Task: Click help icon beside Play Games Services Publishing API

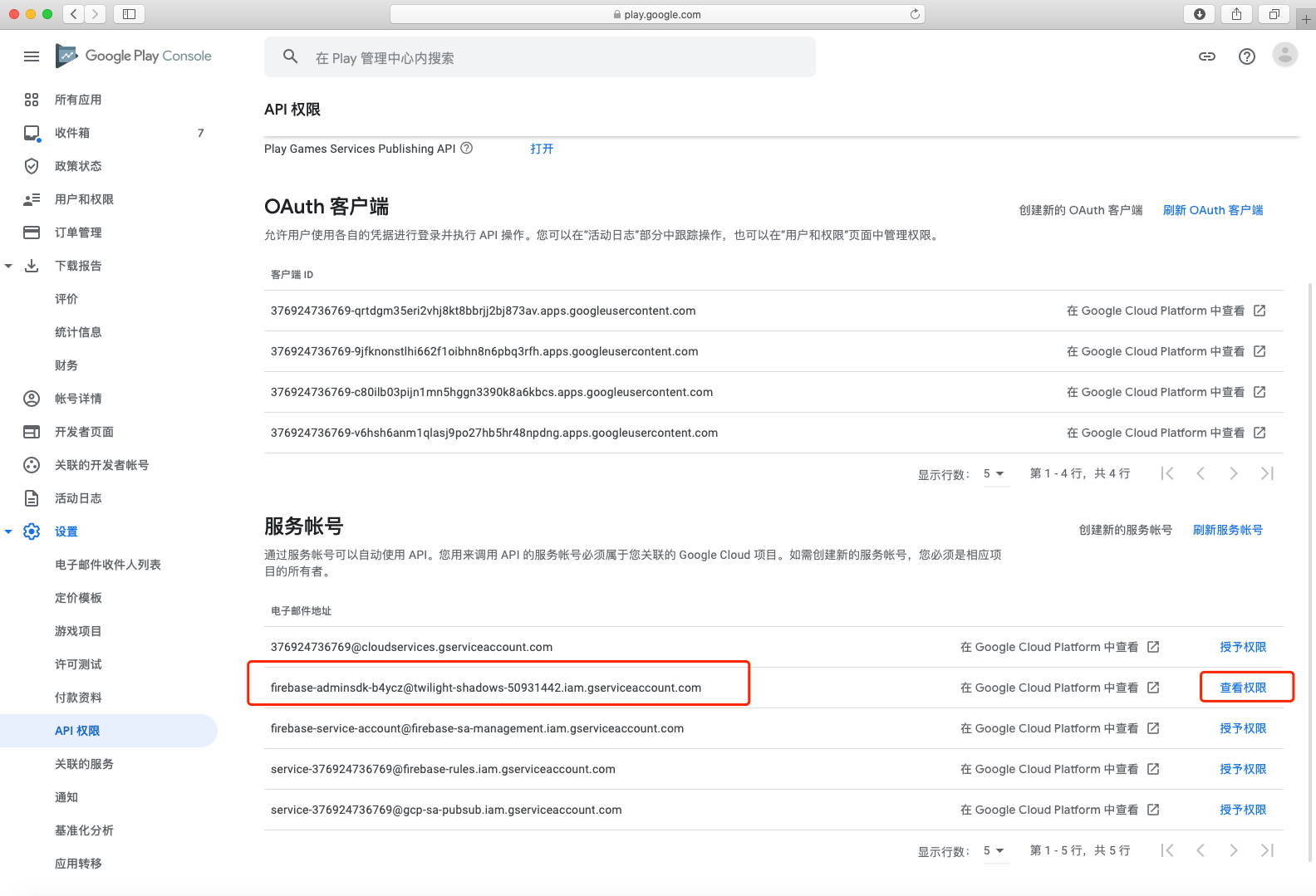Action: pos(467,148)
